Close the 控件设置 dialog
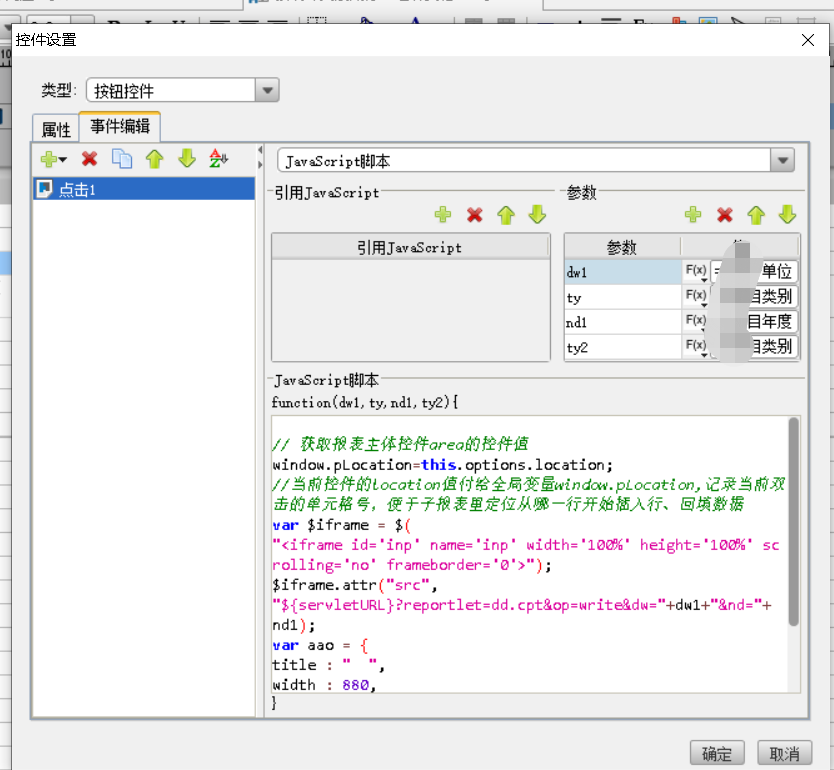 pos(807,40)
